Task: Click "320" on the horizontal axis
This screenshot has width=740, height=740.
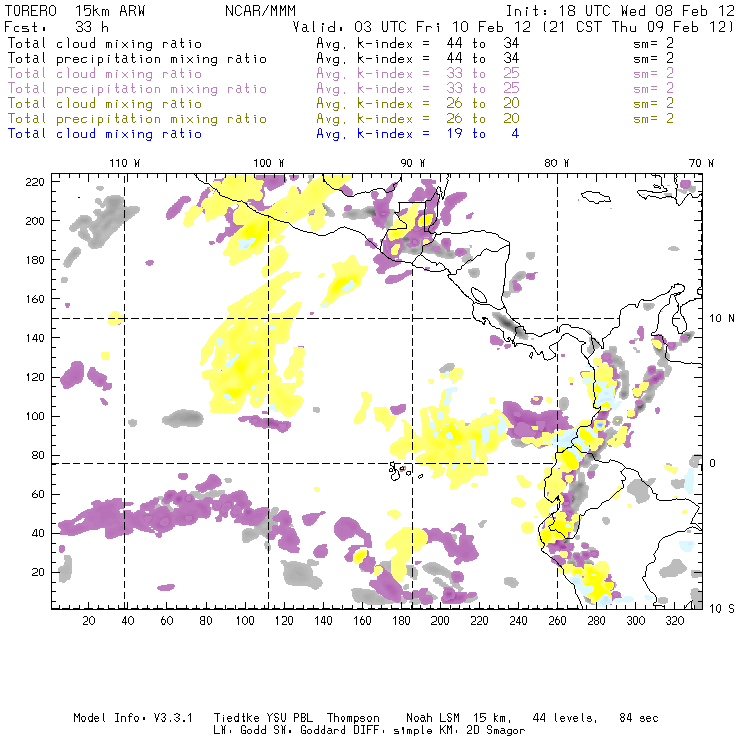Action: [x=674, y=621]
